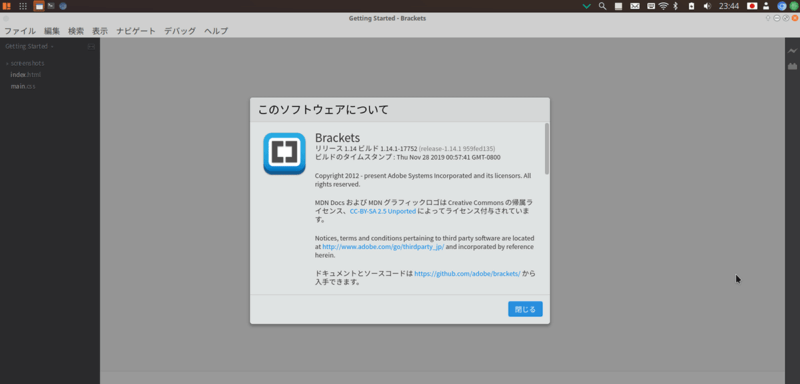800x384 pixels.
Task: Open the ヘルプ menu
Action: [x=216, y=31]
